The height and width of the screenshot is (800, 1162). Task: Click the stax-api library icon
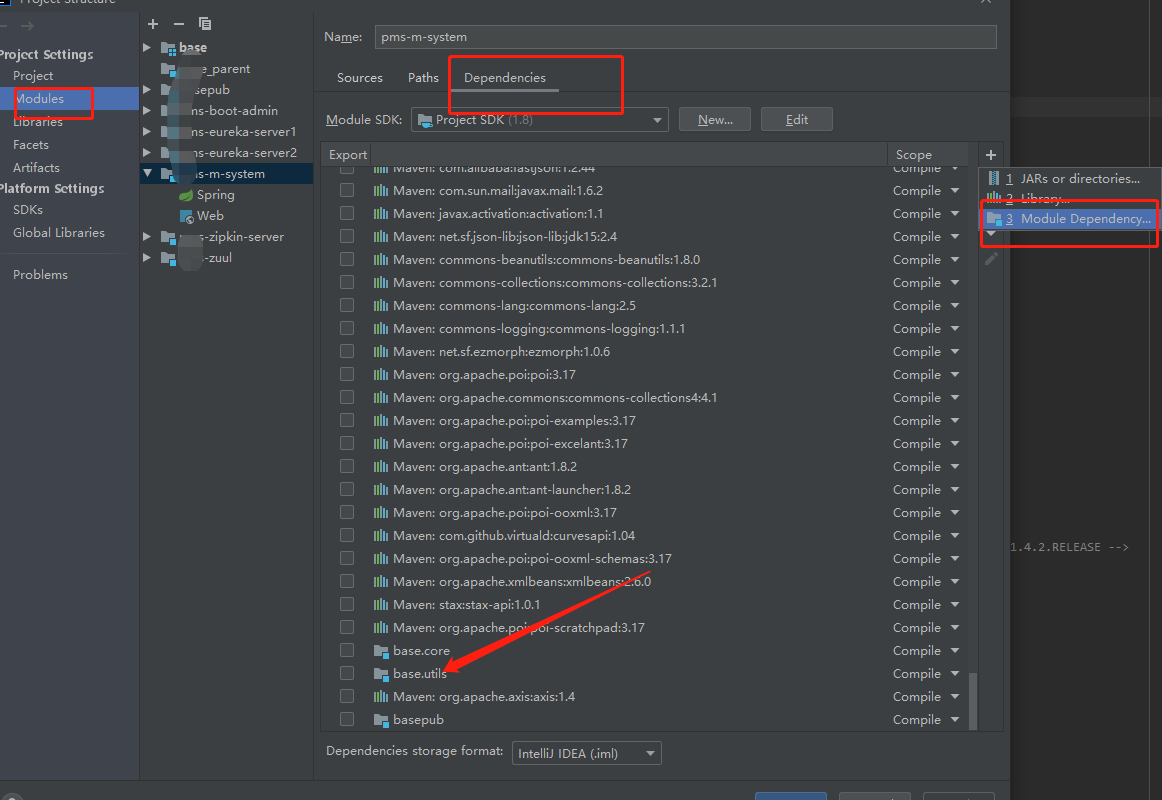tap(381, 605)
